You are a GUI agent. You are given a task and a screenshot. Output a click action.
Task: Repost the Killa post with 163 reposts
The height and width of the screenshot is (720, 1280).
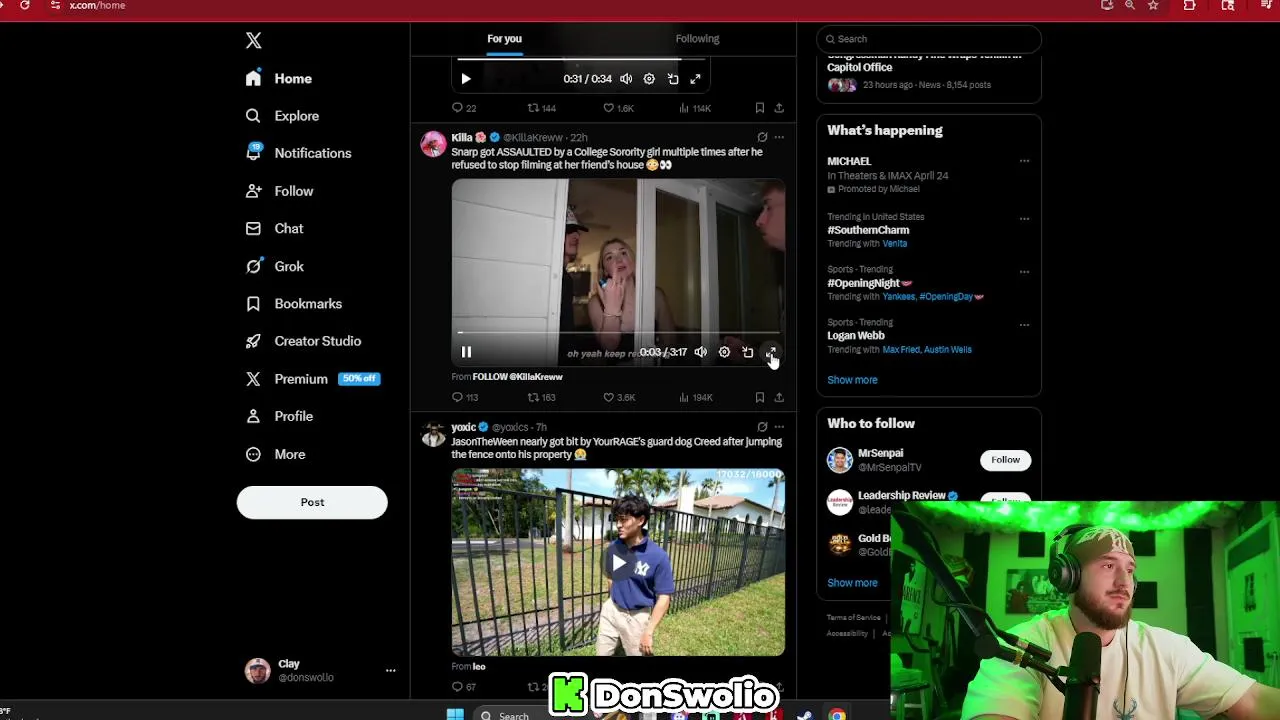point(541,397)
